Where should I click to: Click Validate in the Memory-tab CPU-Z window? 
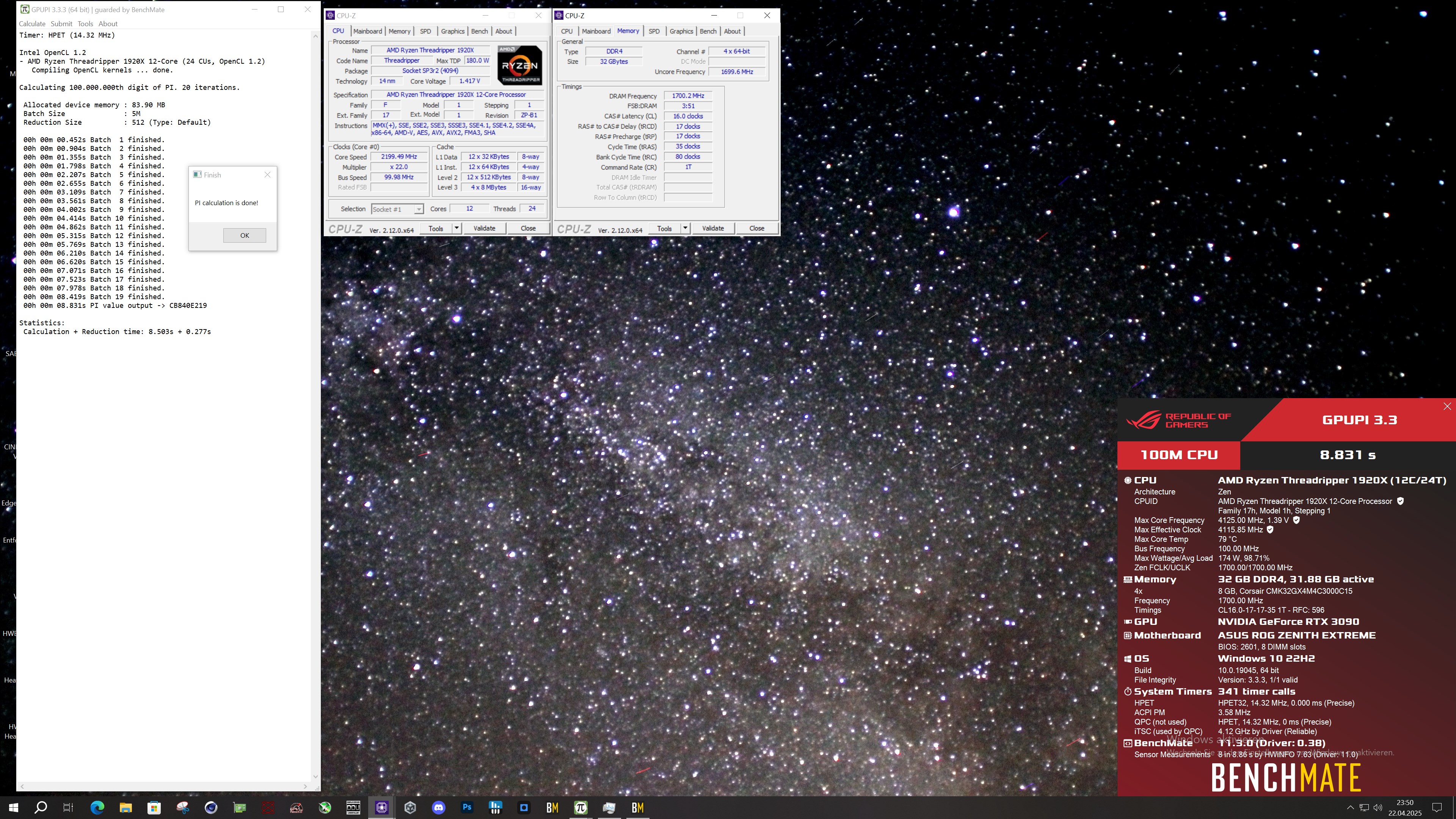click(x=713, y=228)
